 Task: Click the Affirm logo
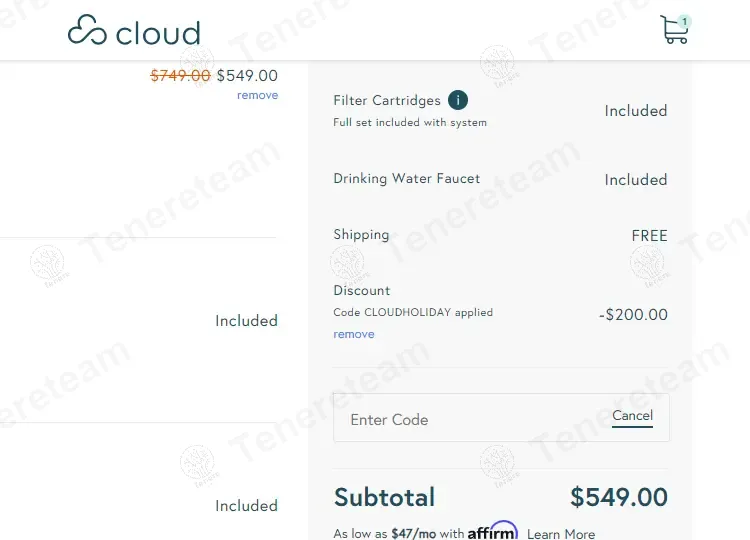(x=492, y=532)
